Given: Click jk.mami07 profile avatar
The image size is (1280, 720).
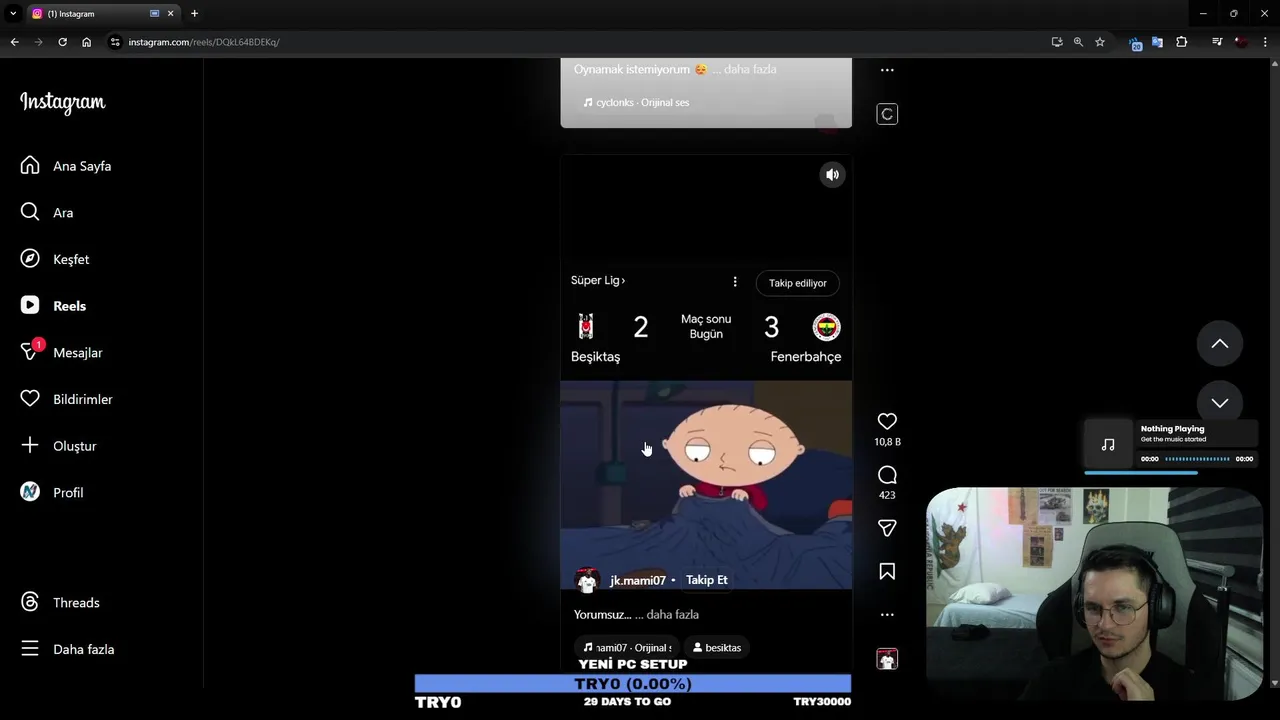Looking at the screenshot, I should [x=587, y=580].
